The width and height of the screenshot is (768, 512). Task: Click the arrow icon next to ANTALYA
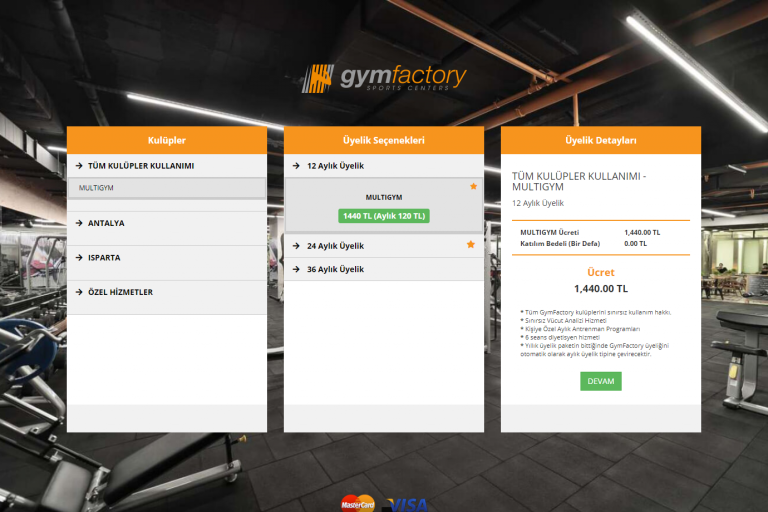tap(78, 223)
